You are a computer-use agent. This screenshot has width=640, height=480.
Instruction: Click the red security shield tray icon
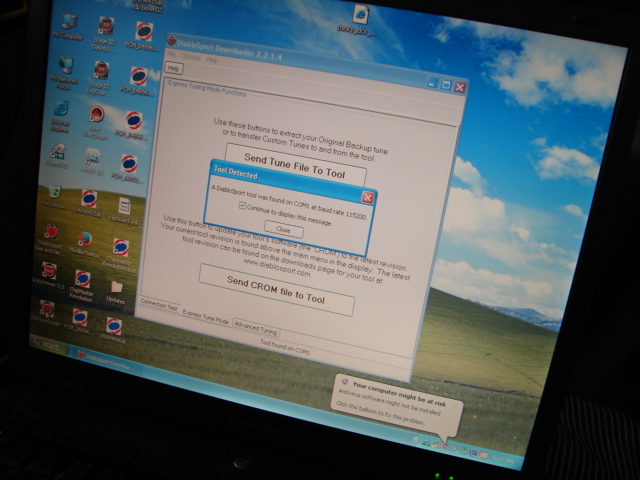tap(445, 446)
